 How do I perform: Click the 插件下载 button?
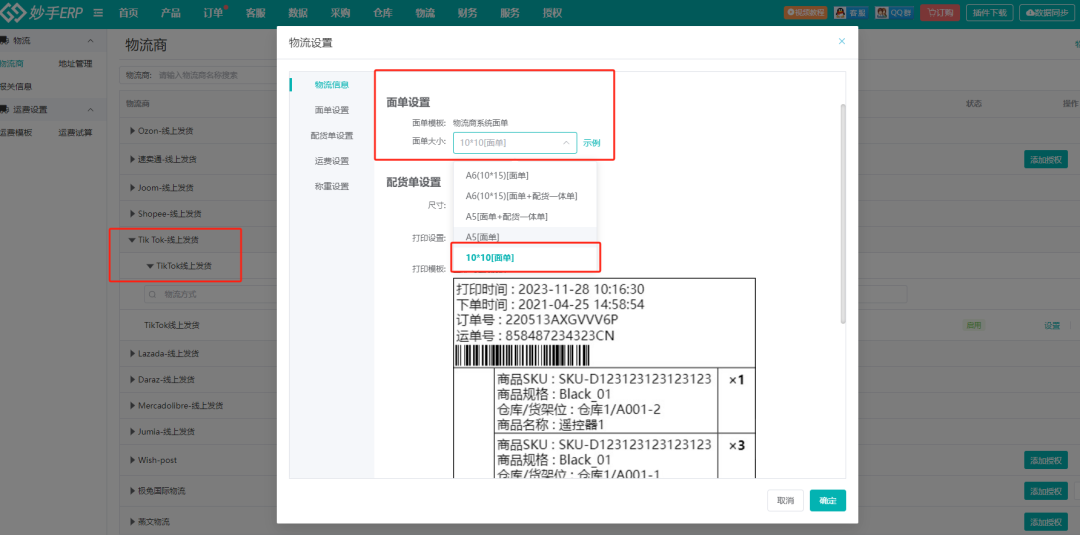click(x=990, y=12)
